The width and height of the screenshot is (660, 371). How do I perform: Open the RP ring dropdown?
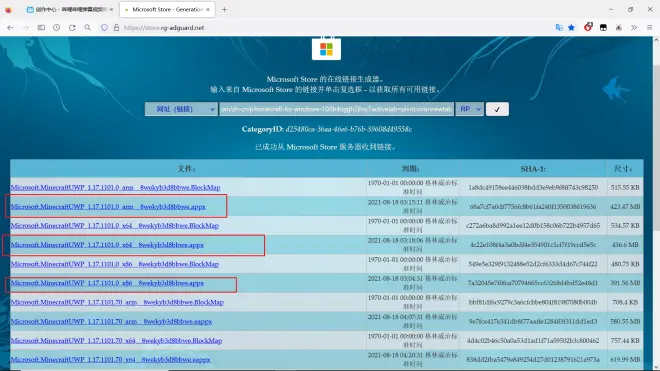coord(470,109)
